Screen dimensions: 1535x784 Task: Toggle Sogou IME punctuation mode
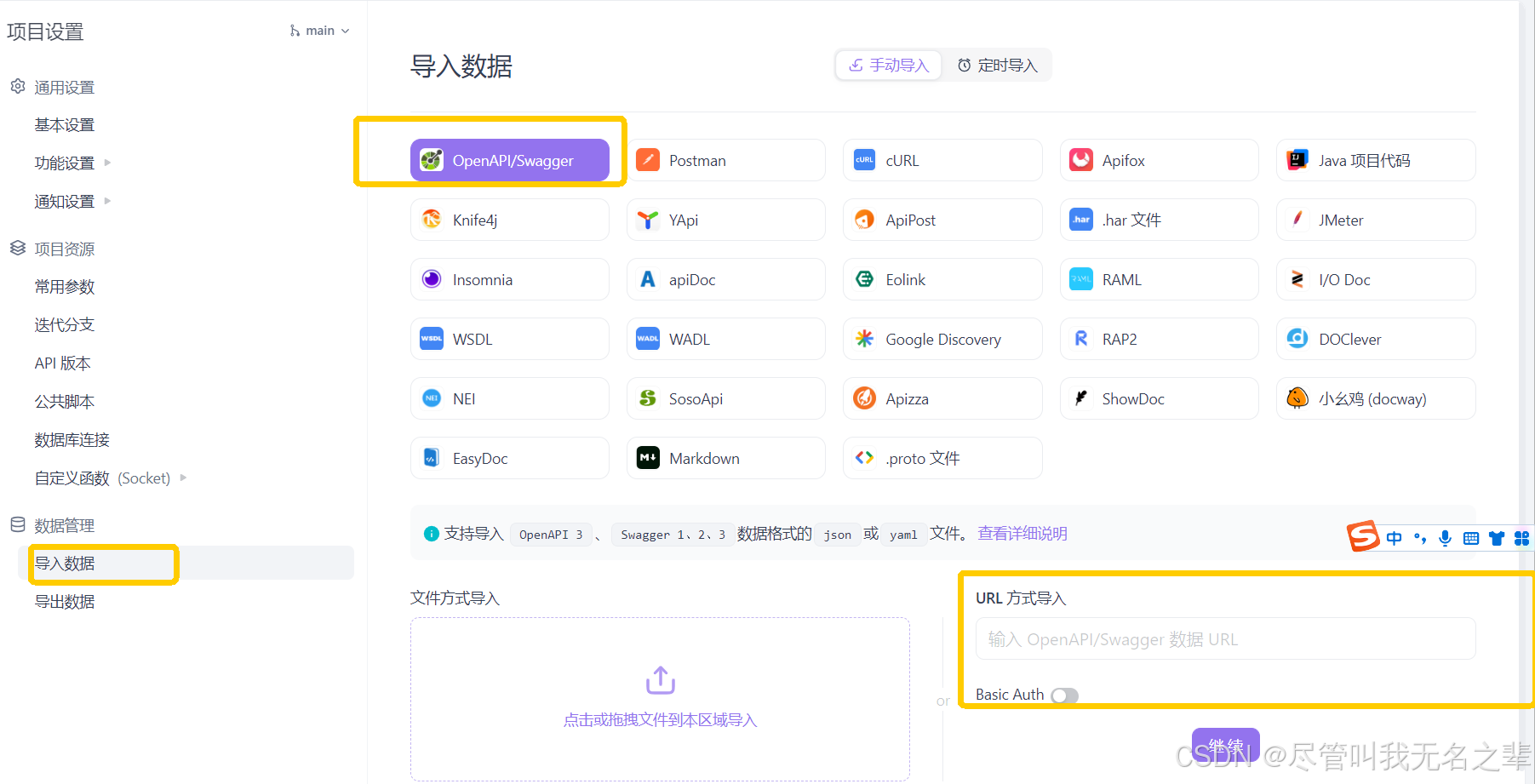point(1419,538)
